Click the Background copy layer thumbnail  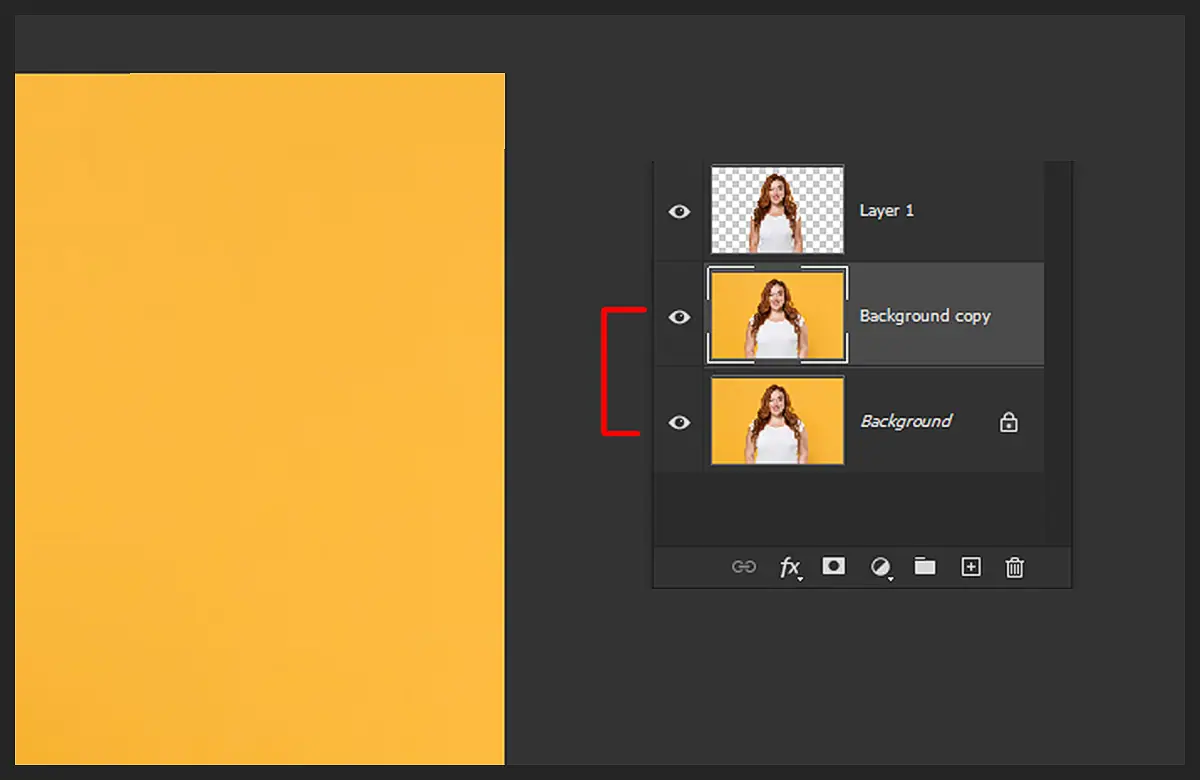(777, 315)
